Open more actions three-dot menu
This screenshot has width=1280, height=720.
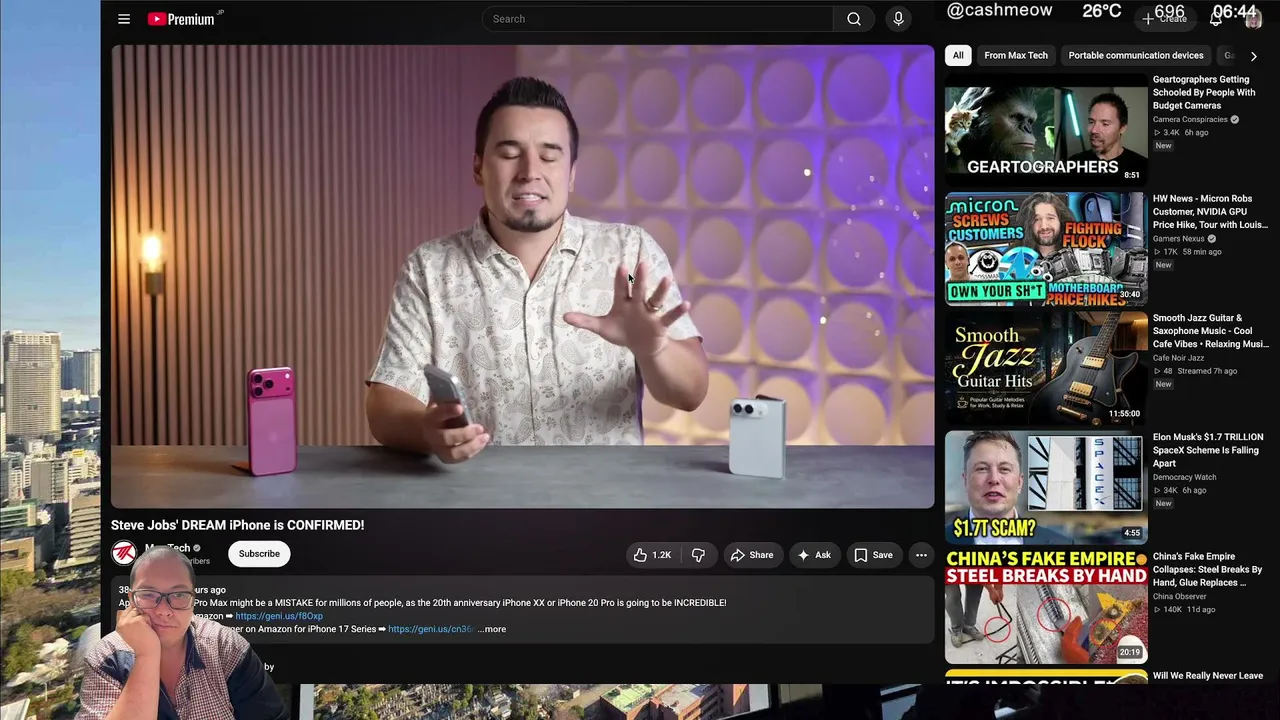click(921, 555)
